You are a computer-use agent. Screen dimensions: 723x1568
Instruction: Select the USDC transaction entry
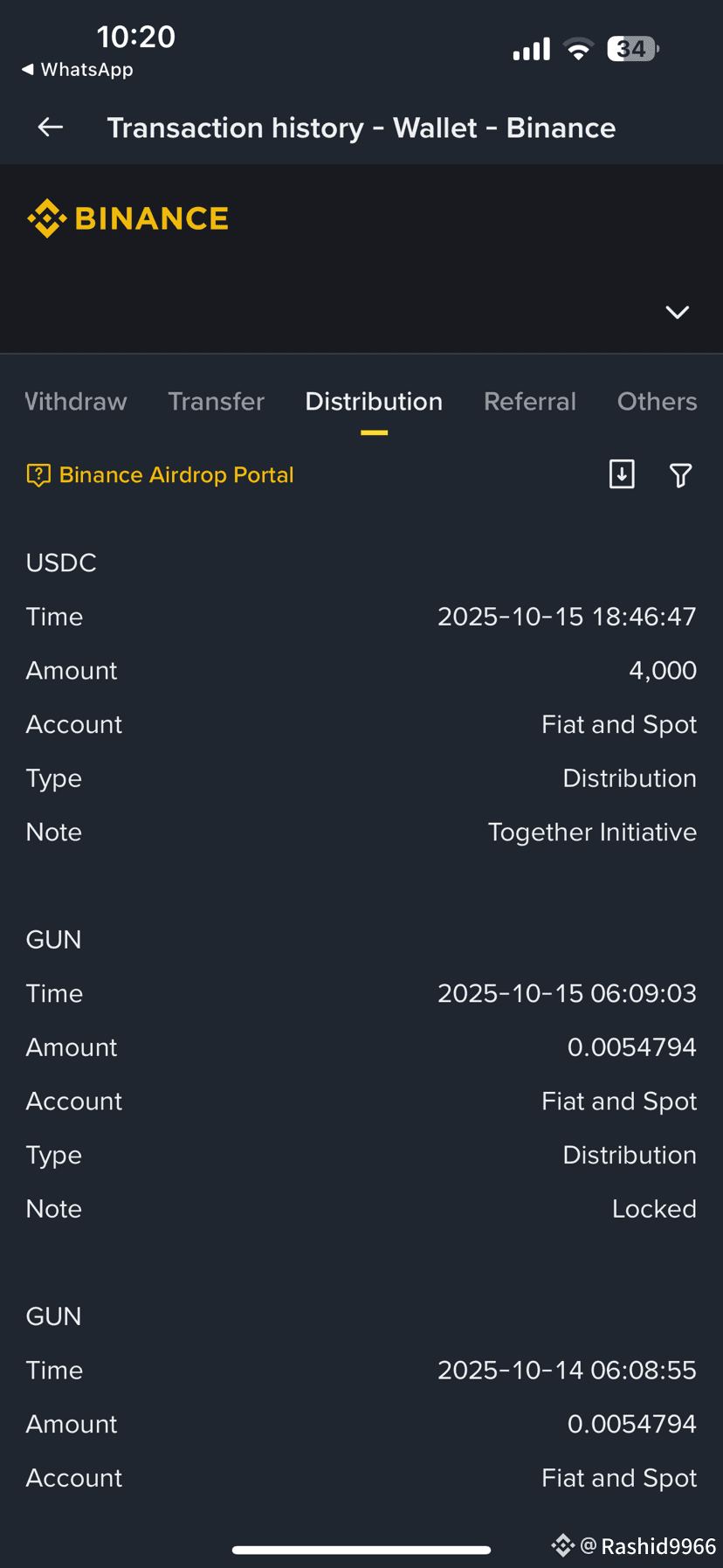[361, 697]
